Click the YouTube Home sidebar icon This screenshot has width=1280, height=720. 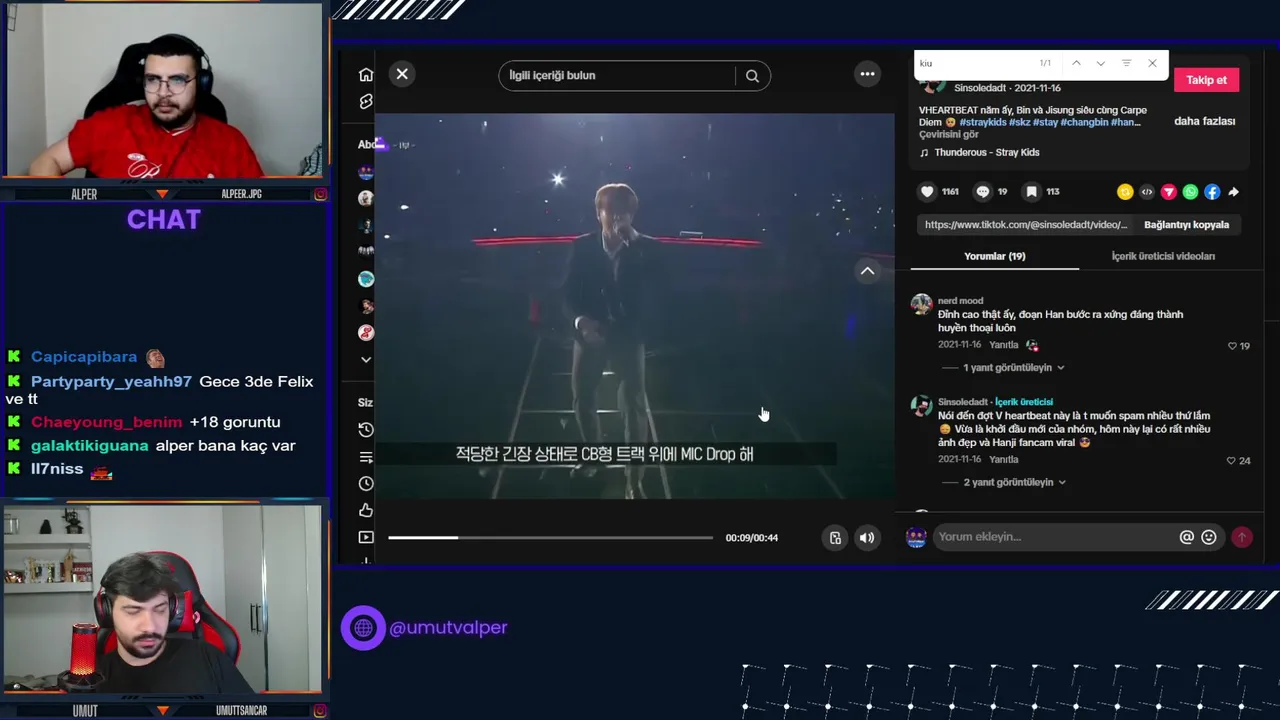point(366,75)
